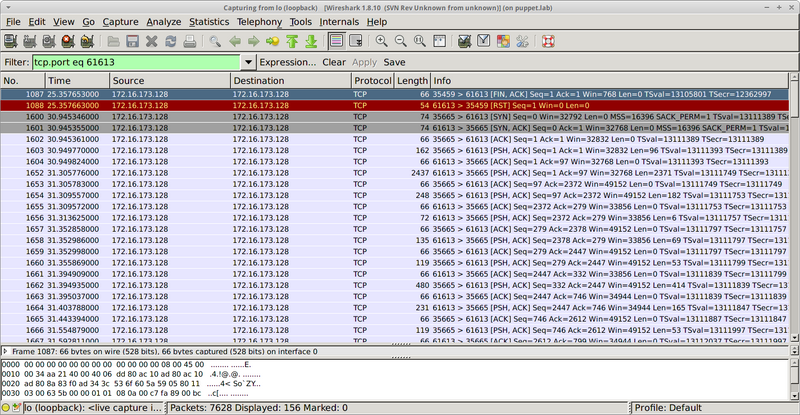Open the Telephony menu

(x=259, y=22)
